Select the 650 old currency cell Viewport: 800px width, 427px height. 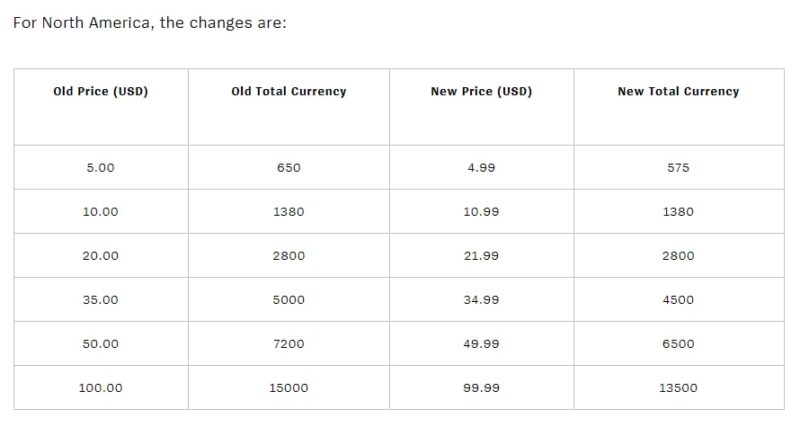point(289,167)
